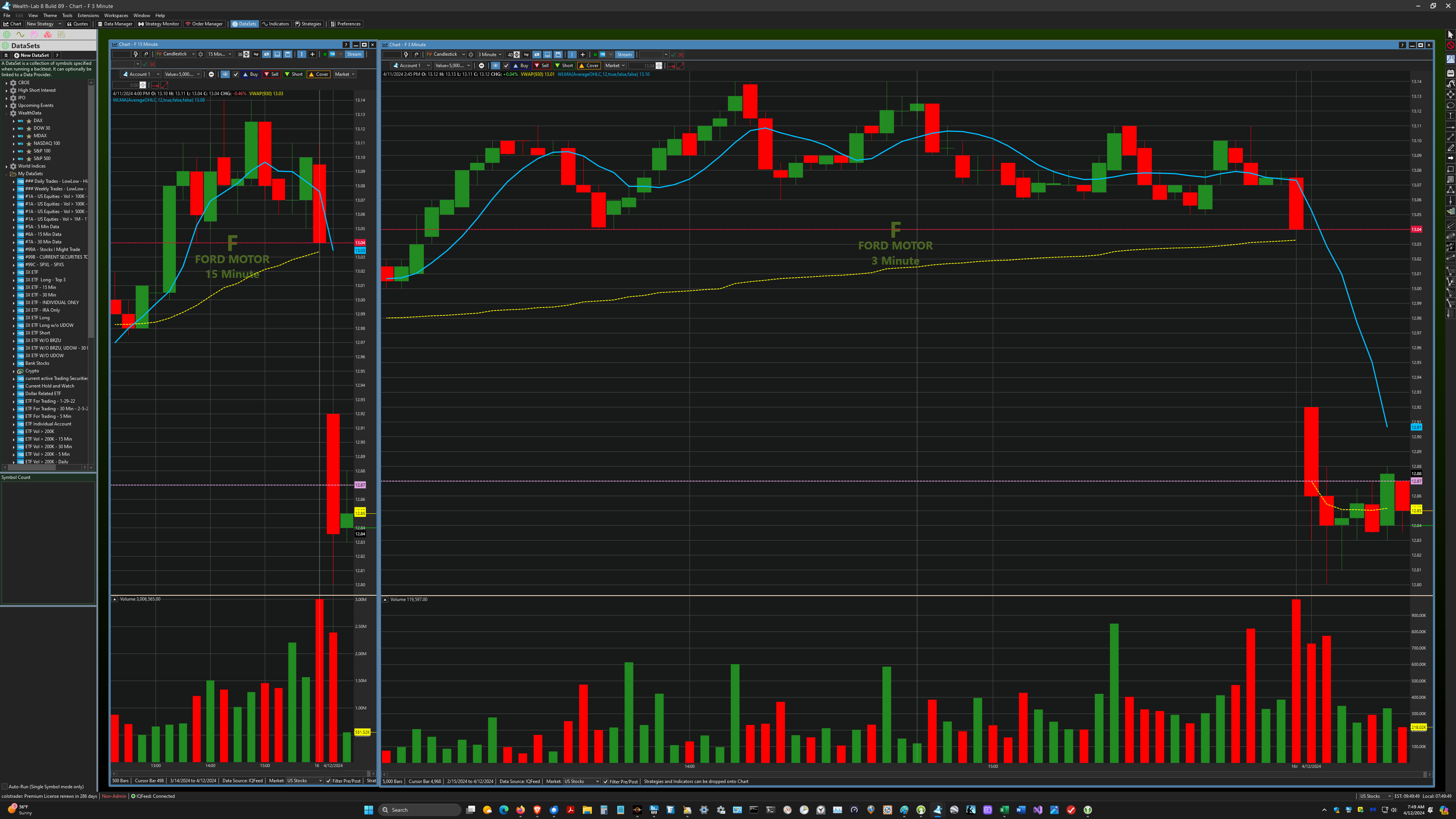This screenshot has width=1456, height=819.
Task: Toggle log scale in 15 Minute chart
Action: [x=256, y=54]
